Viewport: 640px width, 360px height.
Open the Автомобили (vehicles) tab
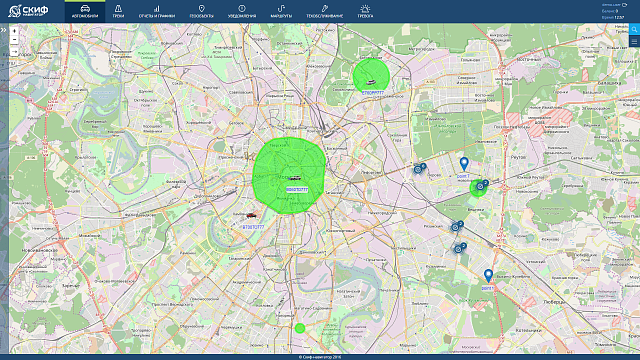coord(85,11)
